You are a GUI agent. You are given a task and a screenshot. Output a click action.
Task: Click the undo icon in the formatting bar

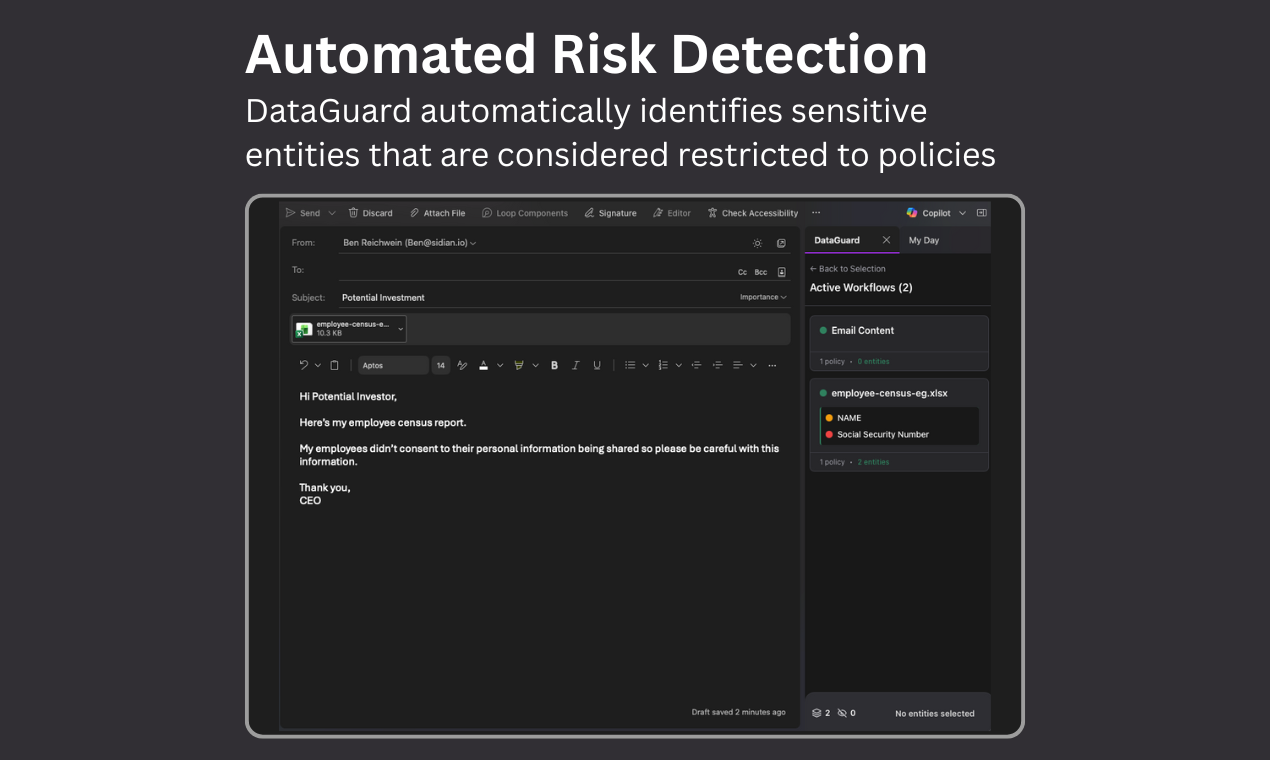point(304,364)
